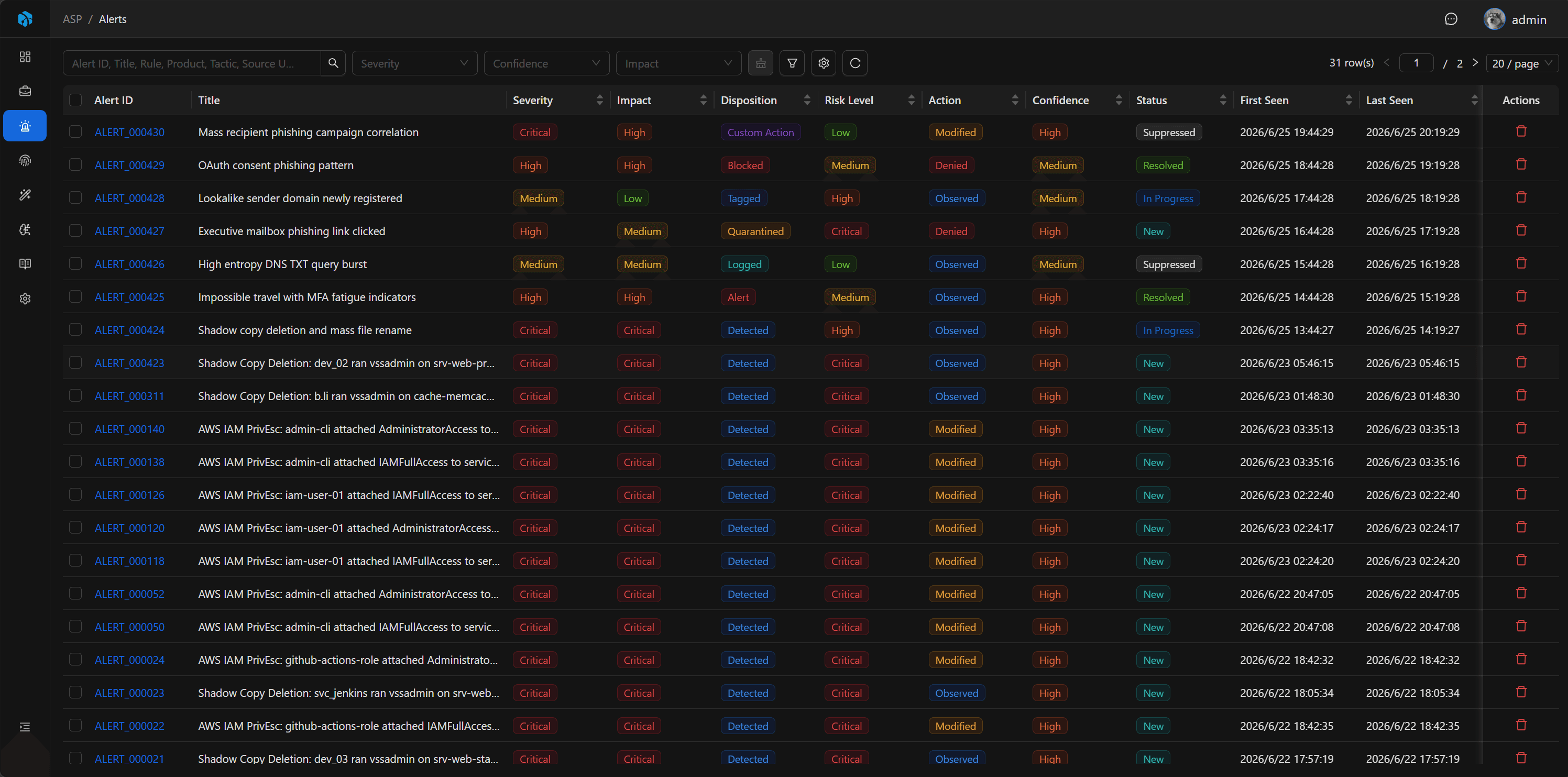The image size is (1568, 777).
Task: Open the Severity filter dropdown
Action: 414,63
